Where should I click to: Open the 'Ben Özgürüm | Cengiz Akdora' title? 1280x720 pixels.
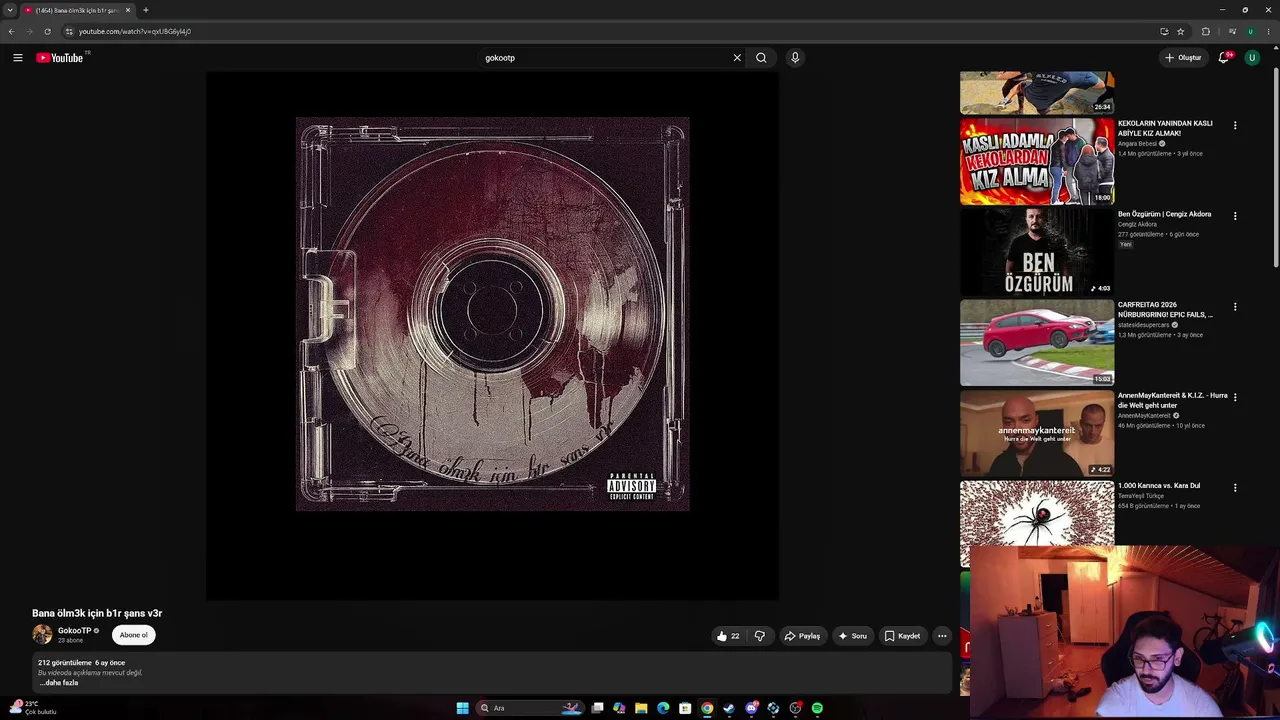[1164, 214]
